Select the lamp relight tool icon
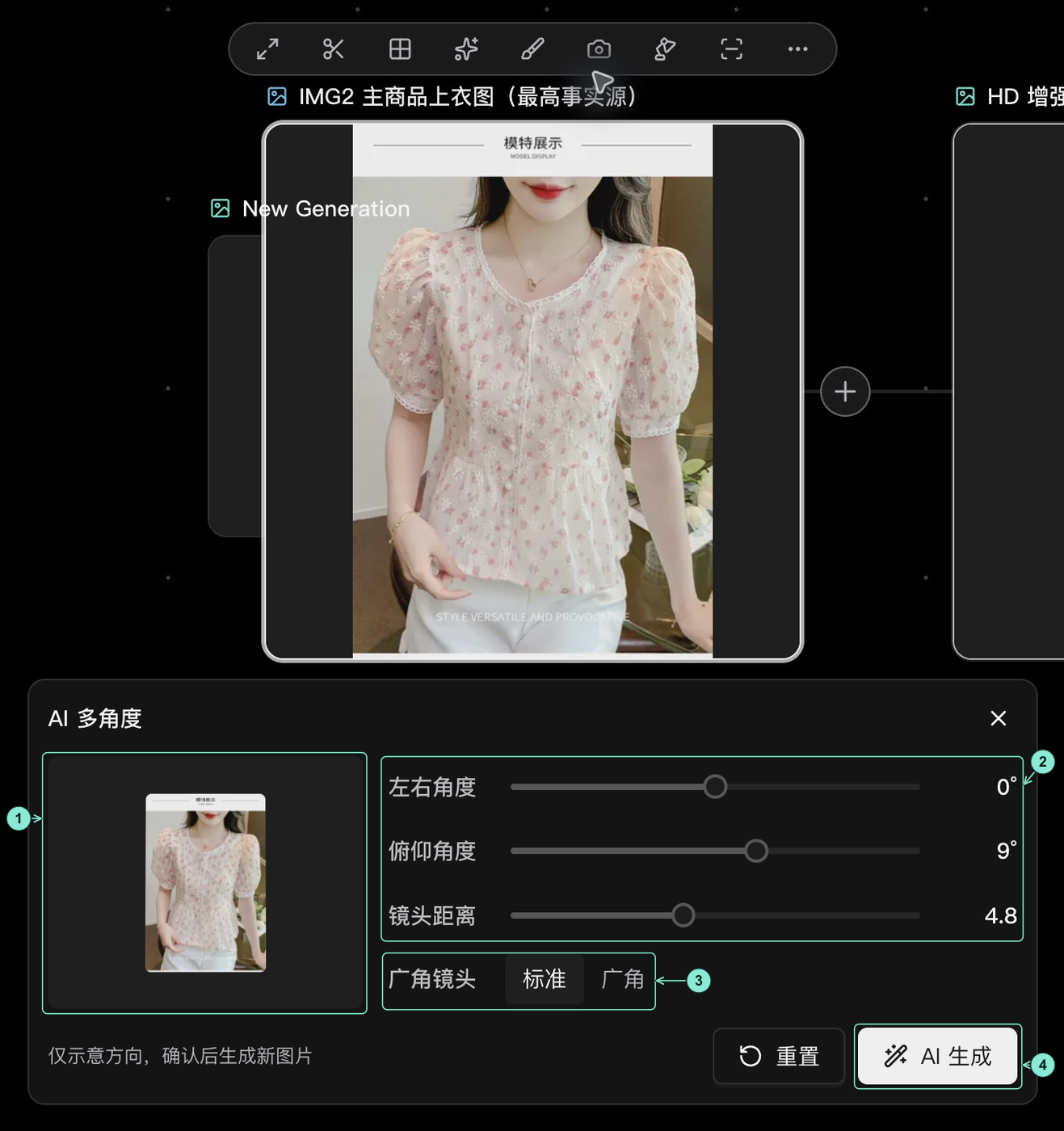 (665, 49)
